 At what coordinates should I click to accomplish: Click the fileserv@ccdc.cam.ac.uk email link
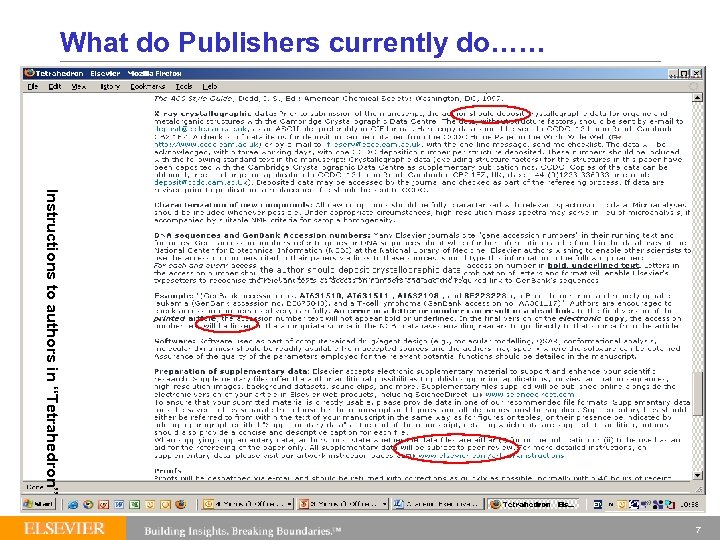coord(373,144)
